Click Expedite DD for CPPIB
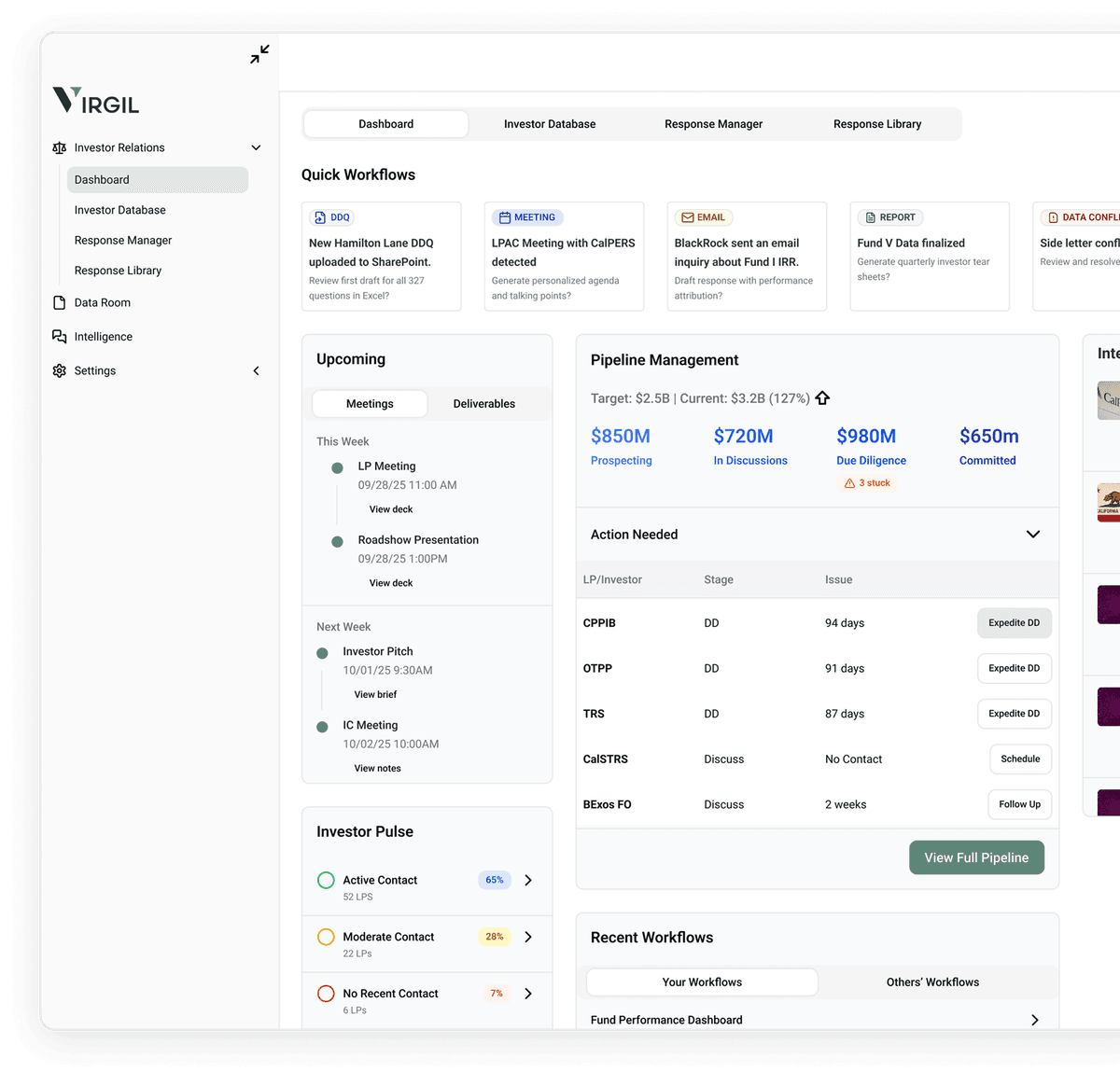Image resolution: width=1120 pixels, height=1072 pixels. [x=1014, y=623]
